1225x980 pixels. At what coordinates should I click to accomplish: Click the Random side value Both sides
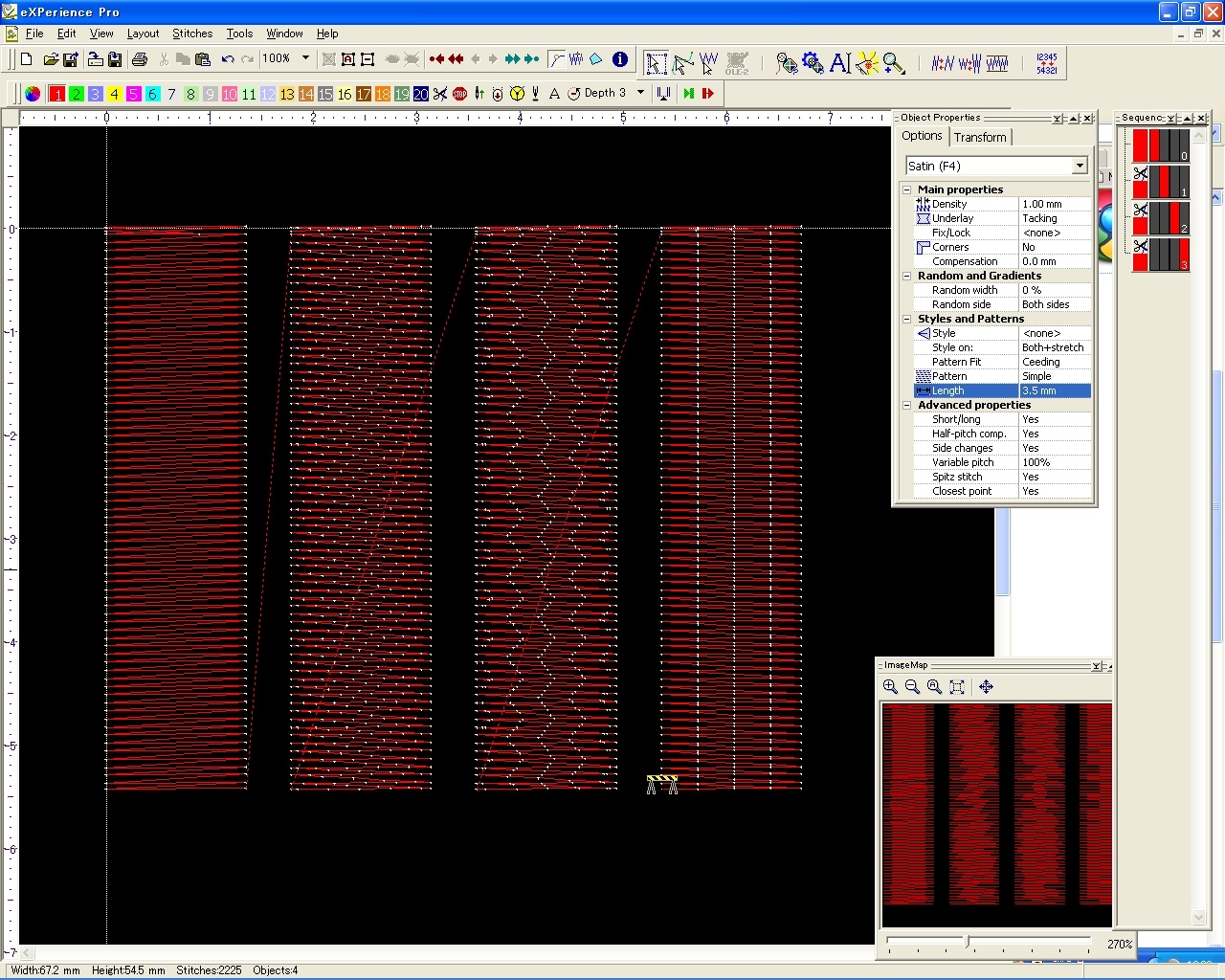(1055, 304)
